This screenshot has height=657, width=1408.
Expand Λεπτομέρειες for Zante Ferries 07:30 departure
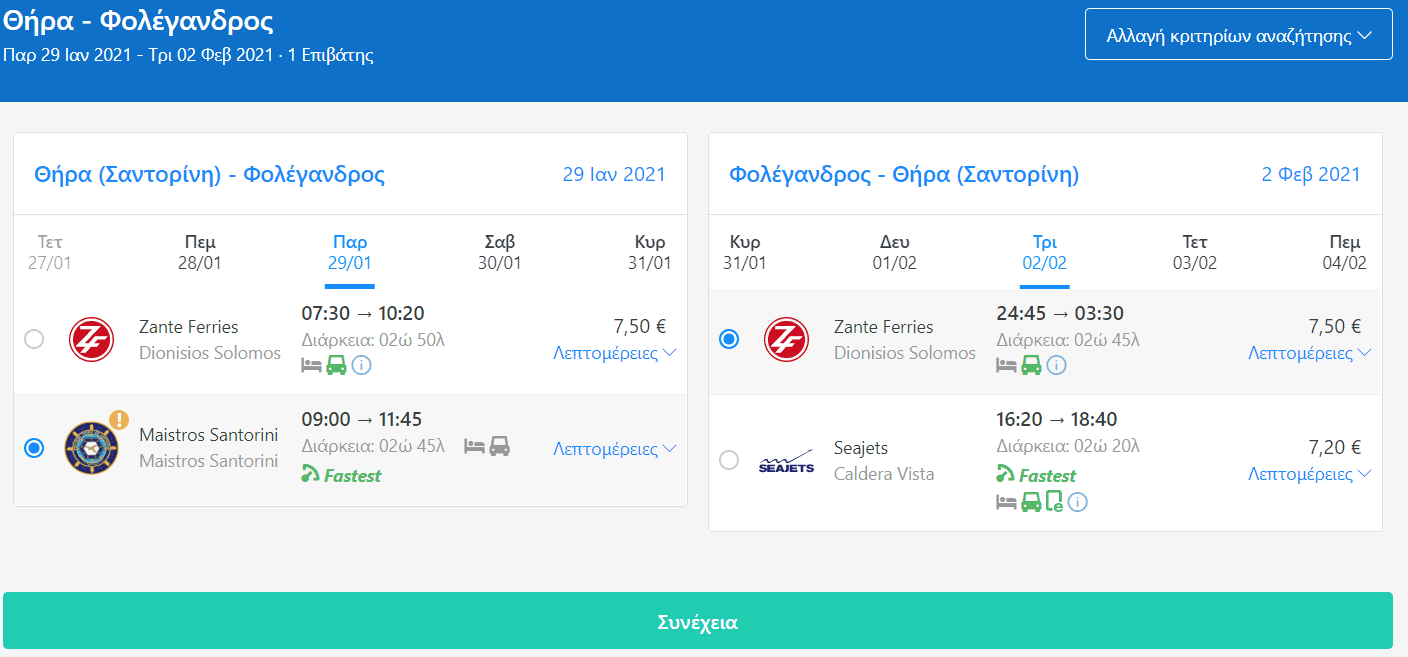click(614, 353)
